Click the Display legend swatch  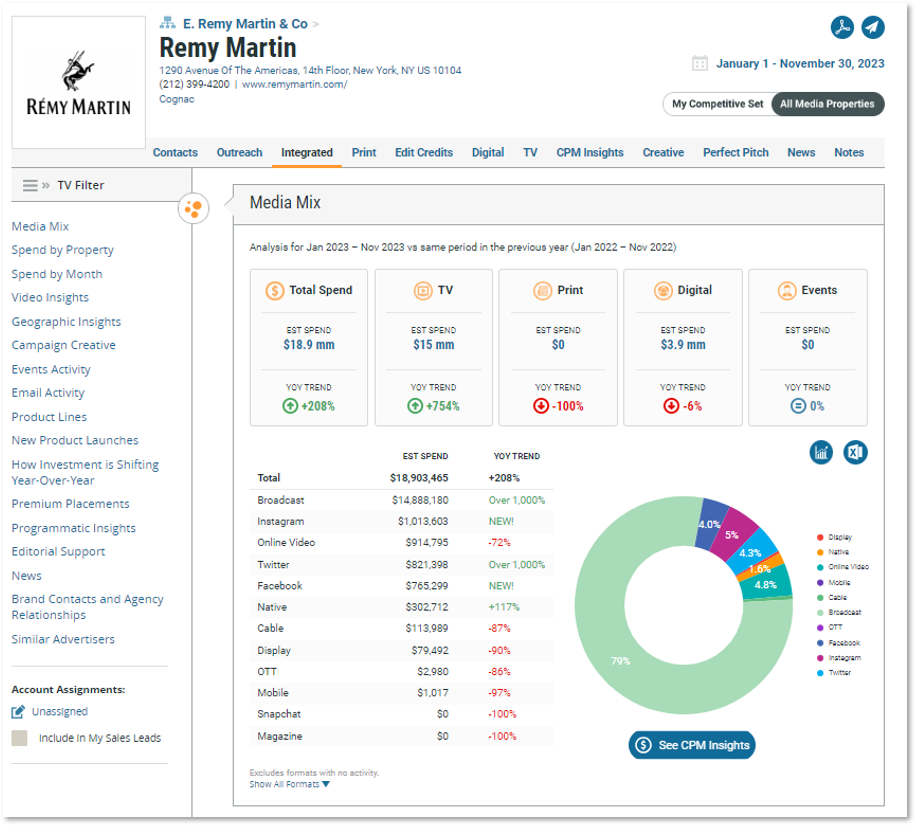point(820,537)
